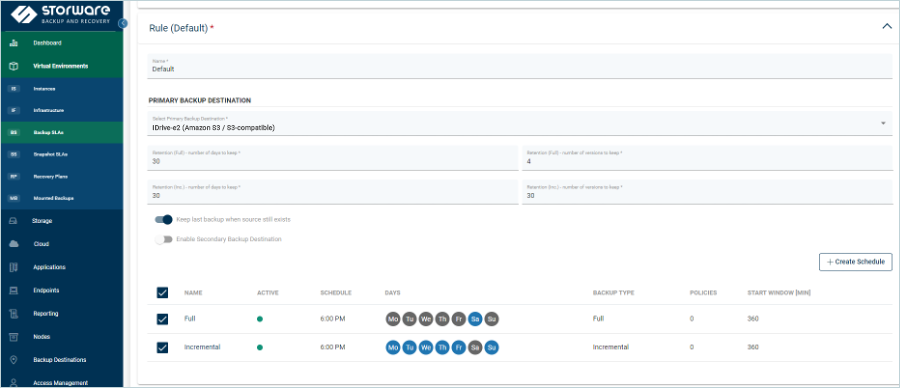The height and width of the screenshot is (388, 900).
Task: Click the Snapshot SLAs SS badge icon
Action: 14,154
